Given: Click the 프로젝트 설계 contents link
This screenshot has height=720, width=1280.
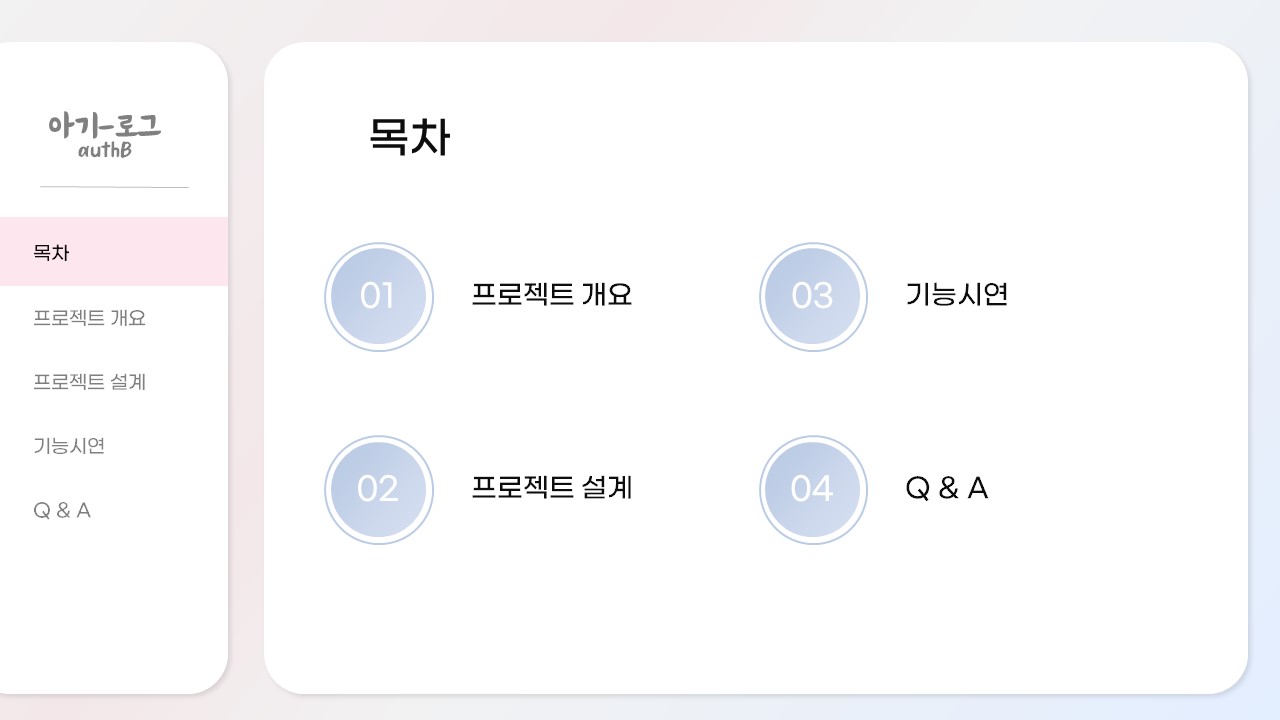Looking at the screenshot, I should point(552,487).
